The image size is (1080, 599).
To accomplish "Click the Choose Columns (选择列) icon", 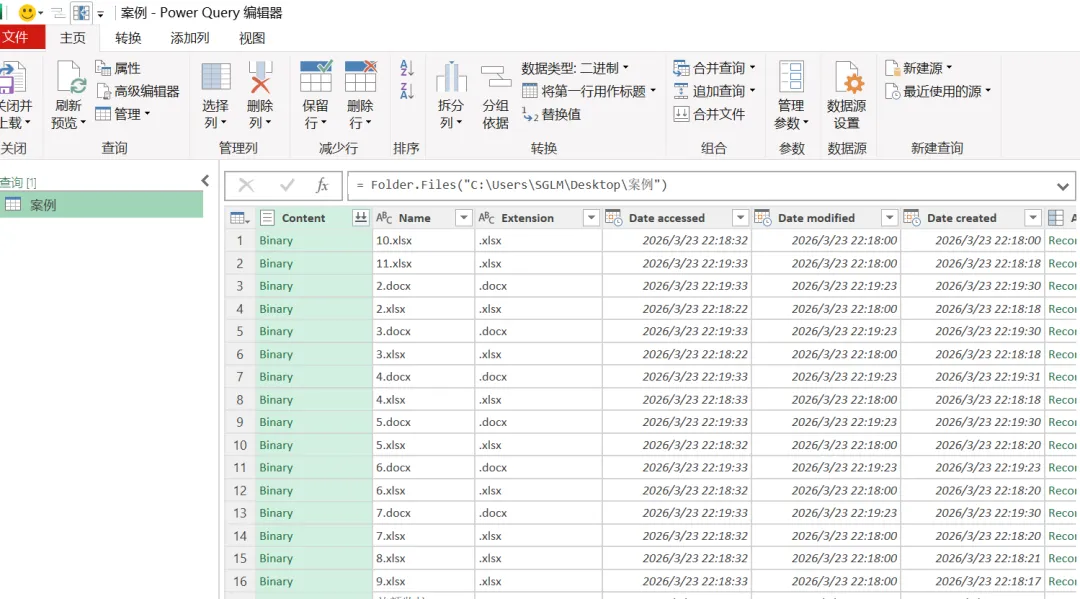I will click(x=216, y=77).
